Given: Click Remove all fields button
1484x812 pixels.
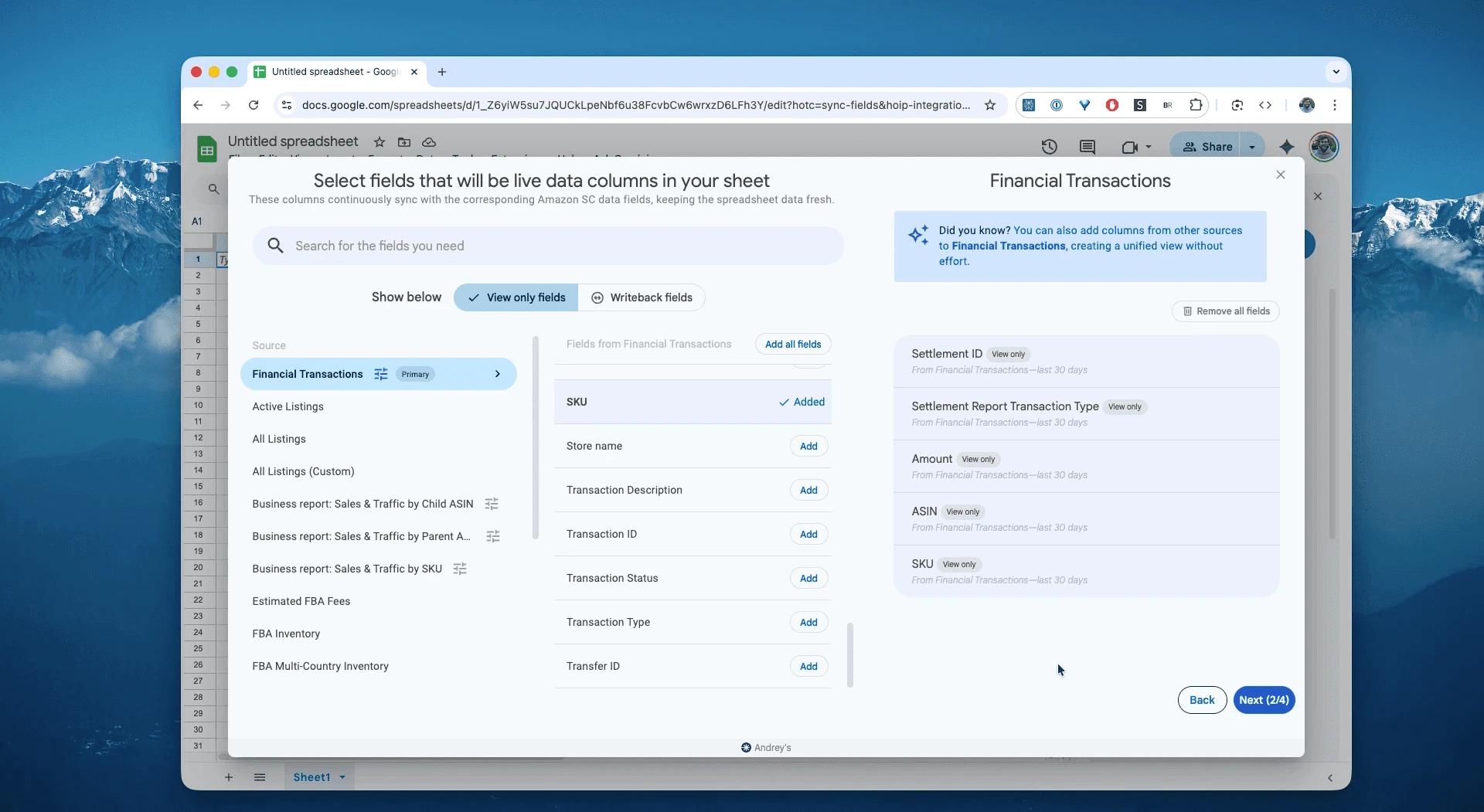Looking at the screenshot, I should coord(1226,311).
